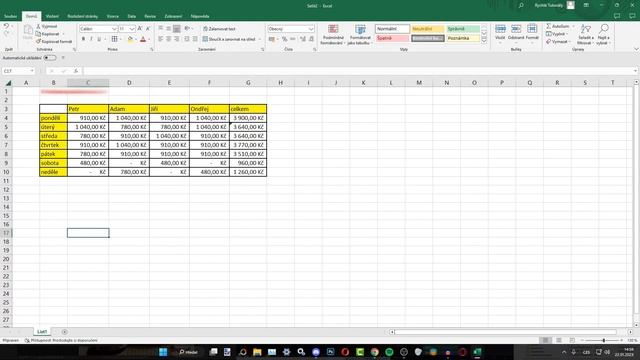Open Sort & Filter (Seřadit a filtrovat)
Image resolution: width=640 pixels, height=360 pixels.
[x=585, y=34]
